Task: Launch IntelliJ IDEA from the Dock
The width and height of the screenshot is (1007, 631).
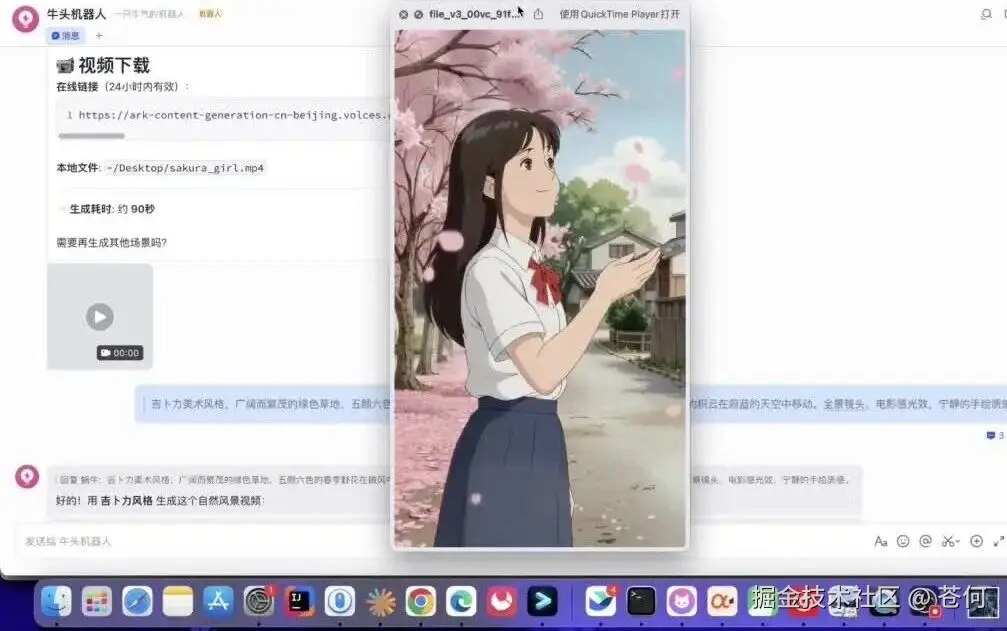Action: (299, 602)
